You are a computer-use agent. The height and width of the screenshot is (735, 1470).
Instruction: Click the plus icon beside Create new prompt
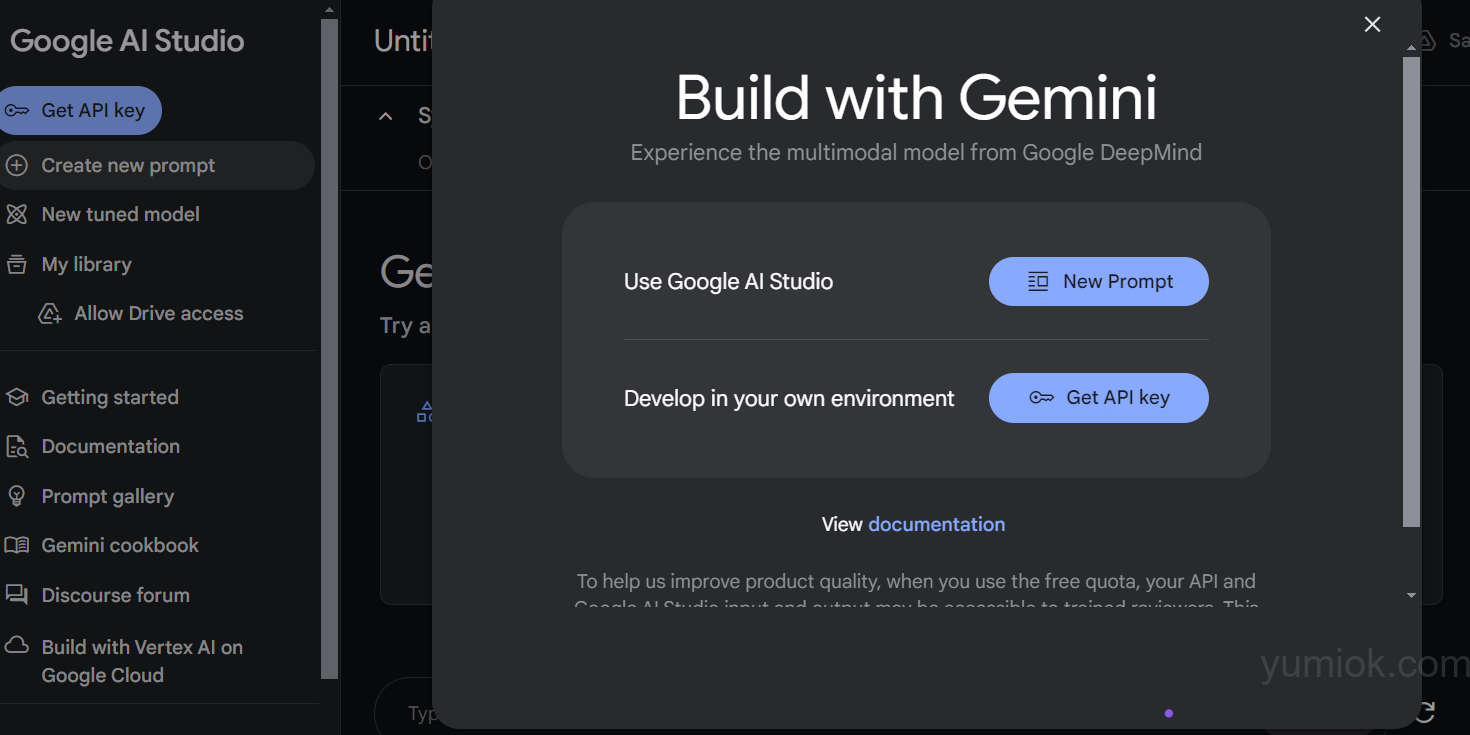[x=16, y=166]
